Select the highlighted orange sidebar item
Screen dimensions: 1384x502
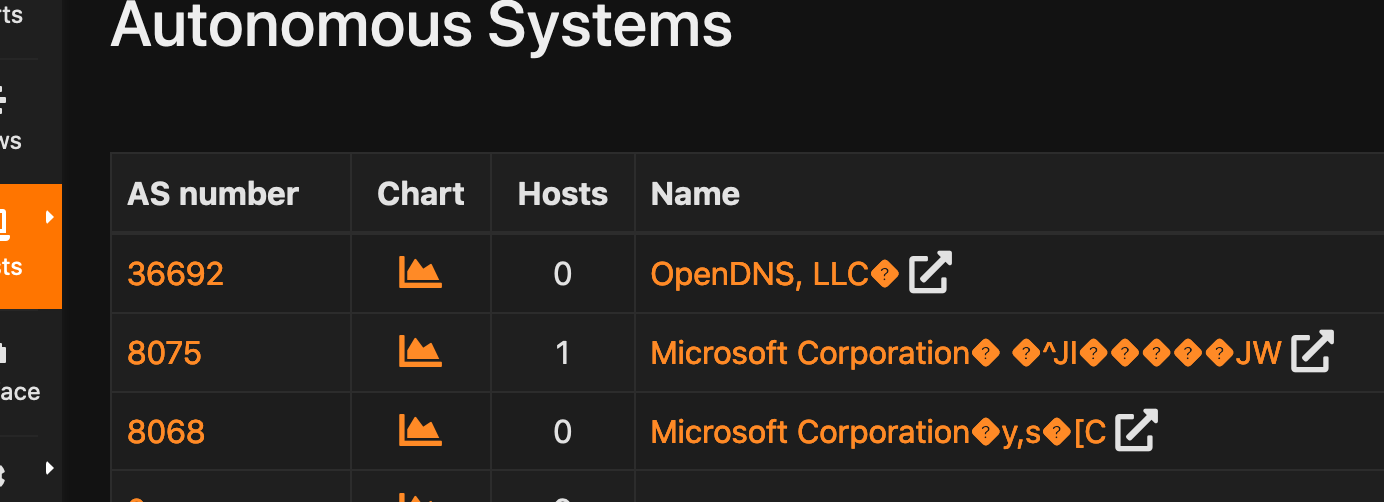pyautogui.click(x=31, y=246)
